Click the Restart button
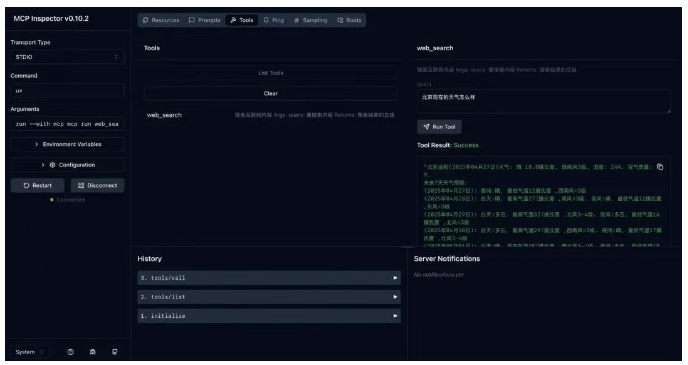The width and height of the screenshot is (688, 365). (x=37, y=186)
